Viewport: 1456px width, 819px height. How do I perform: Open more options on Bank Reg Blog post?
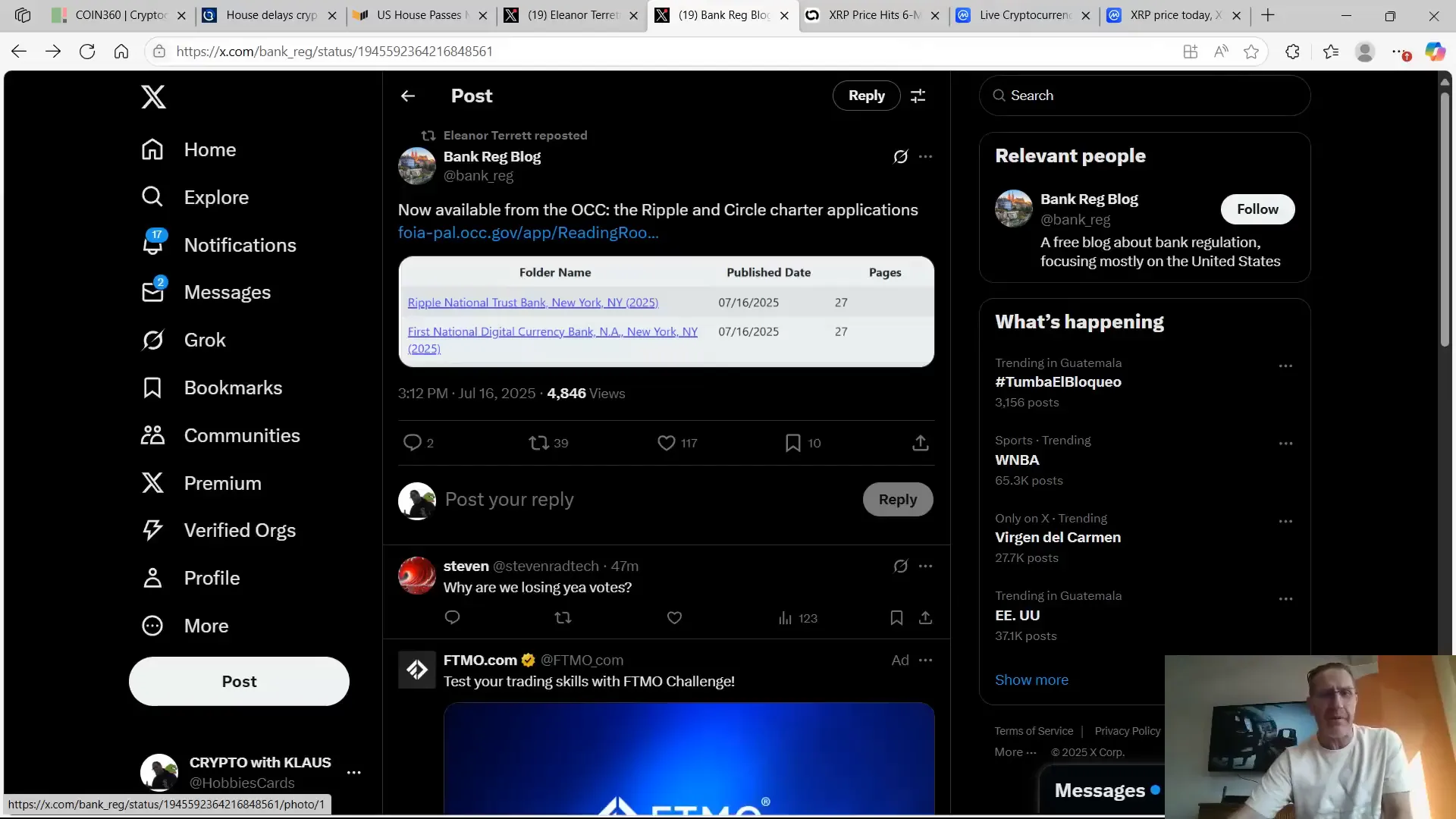(925, 156)
